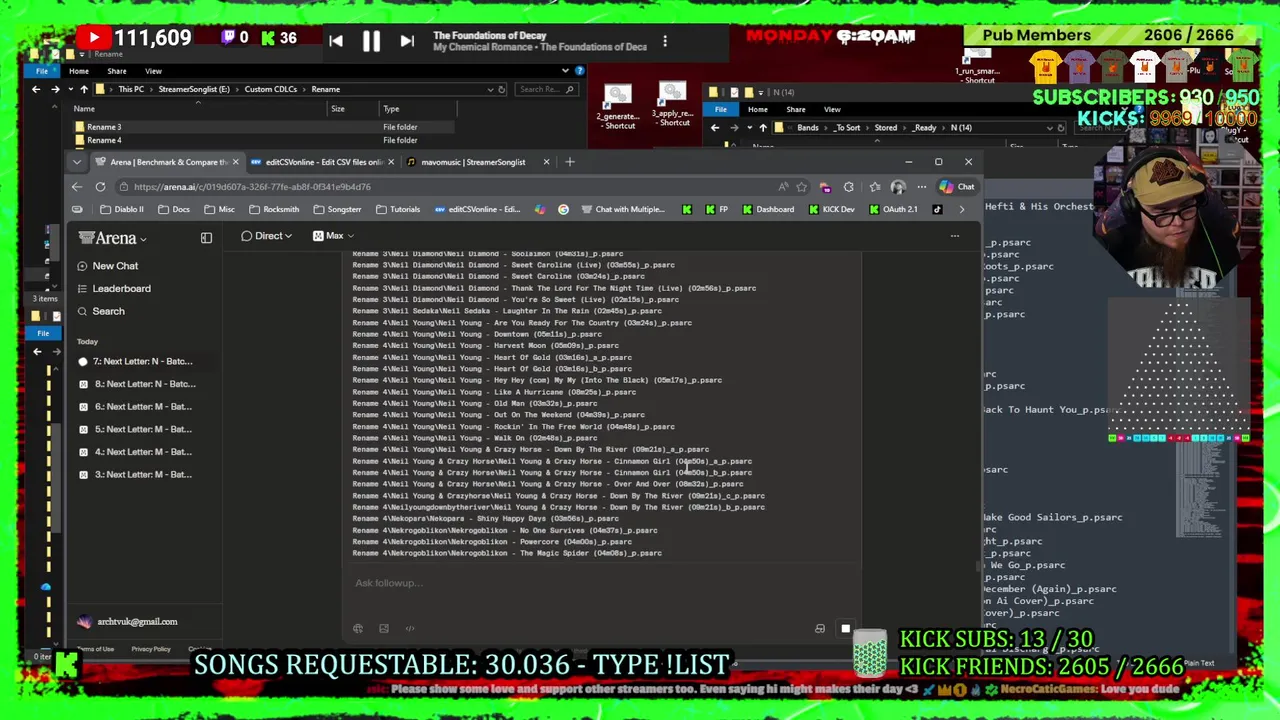Open the Share tab in Rename Explorer
The height and width of the screenshot is (720, 1280).
(117, 71)
